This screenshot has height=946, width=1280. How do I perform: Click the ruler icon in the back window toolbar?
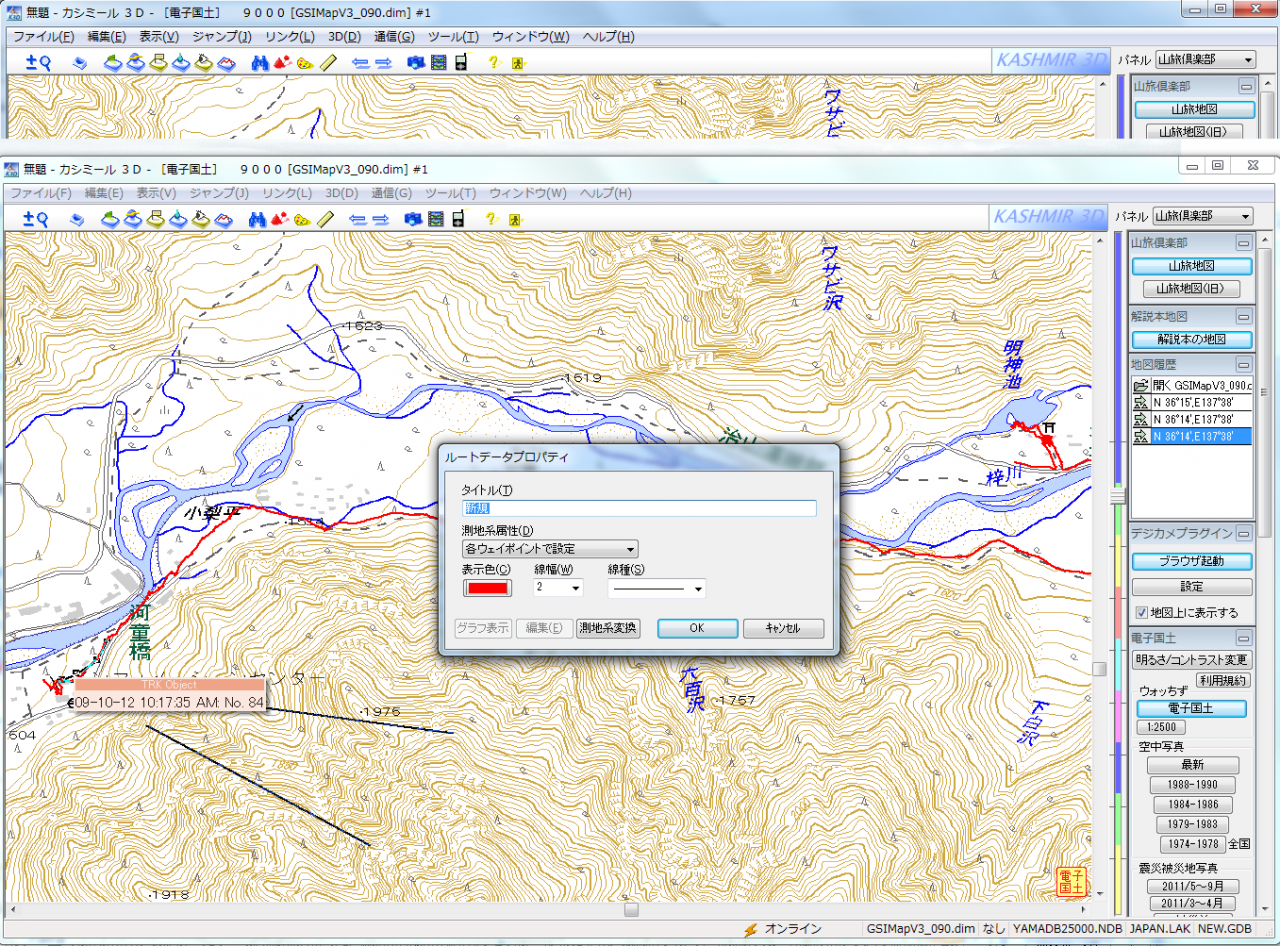coord(326,62)
